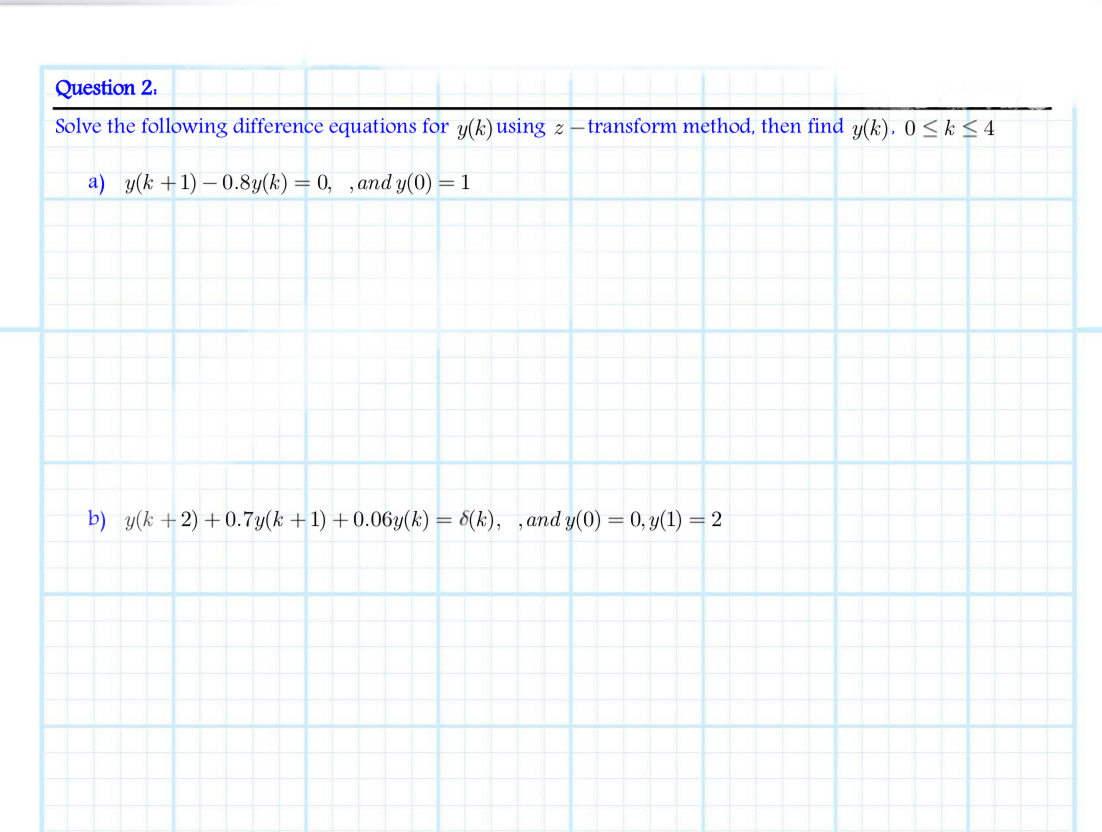Click the word Solve starting the instructions
This screenshot has width=1102, height=832.
[78, 126]
